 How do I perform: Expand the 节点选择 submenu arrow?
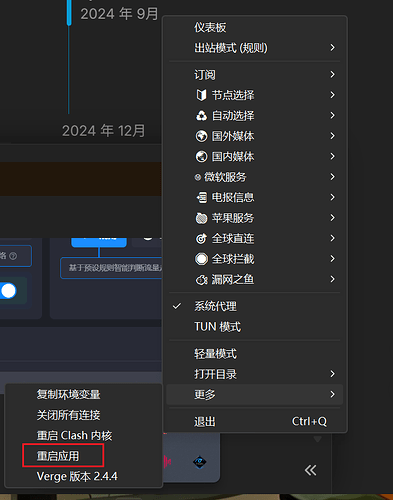pyautogui.click(x=332, y=95)
